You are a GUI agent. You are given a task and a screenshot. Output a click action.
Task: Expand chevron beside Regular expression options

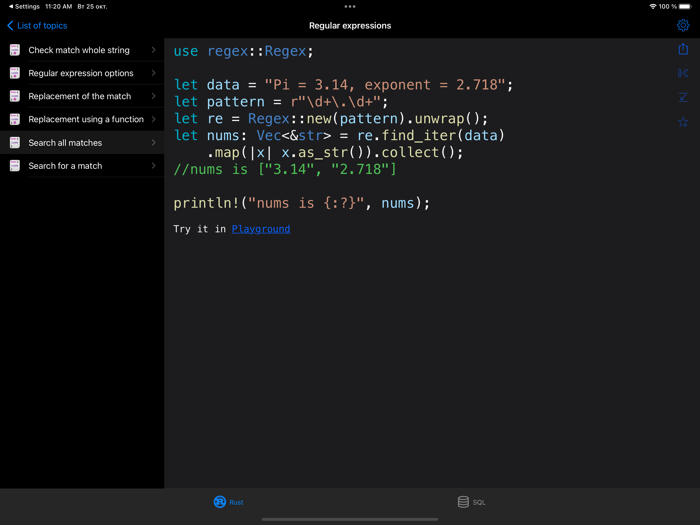(154, 73)
